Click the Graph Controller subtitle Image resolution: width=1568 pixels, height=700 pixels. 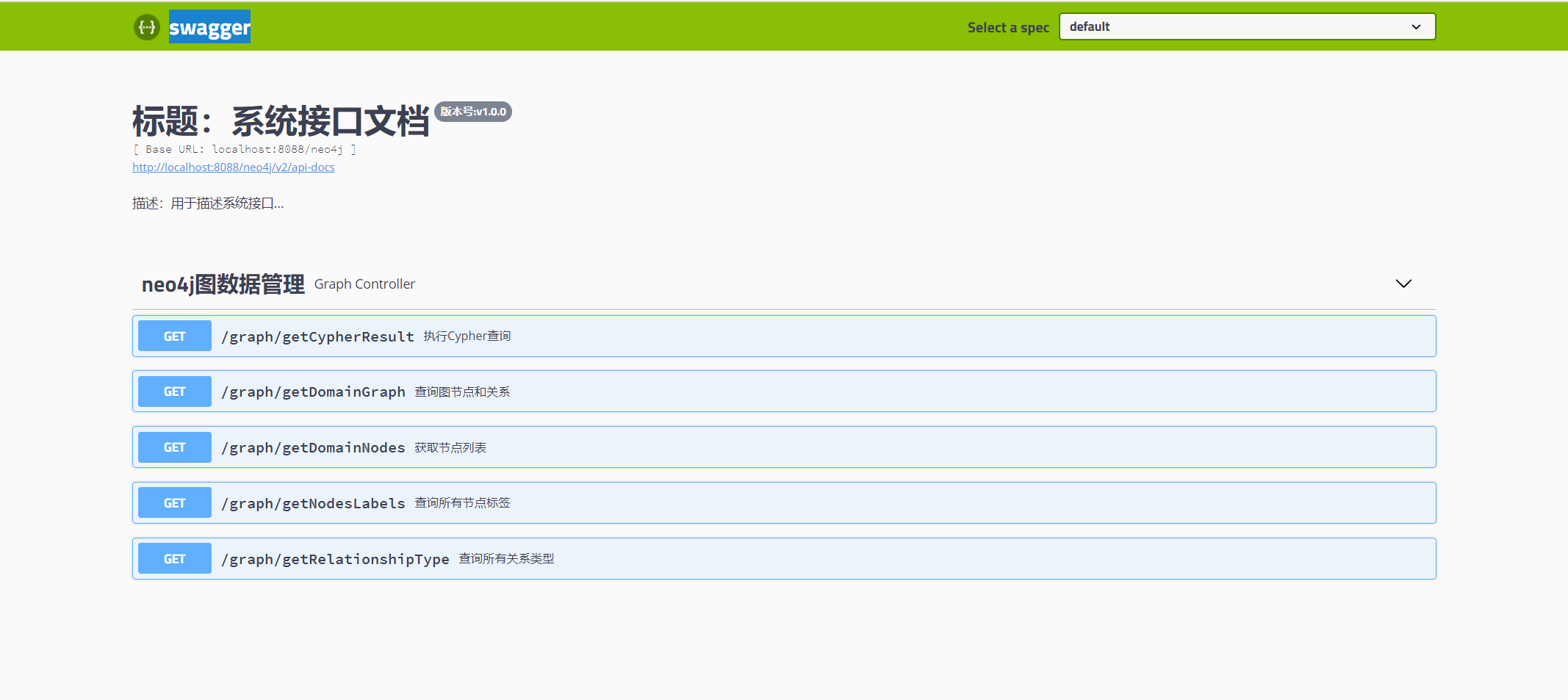tap(364, 284)
